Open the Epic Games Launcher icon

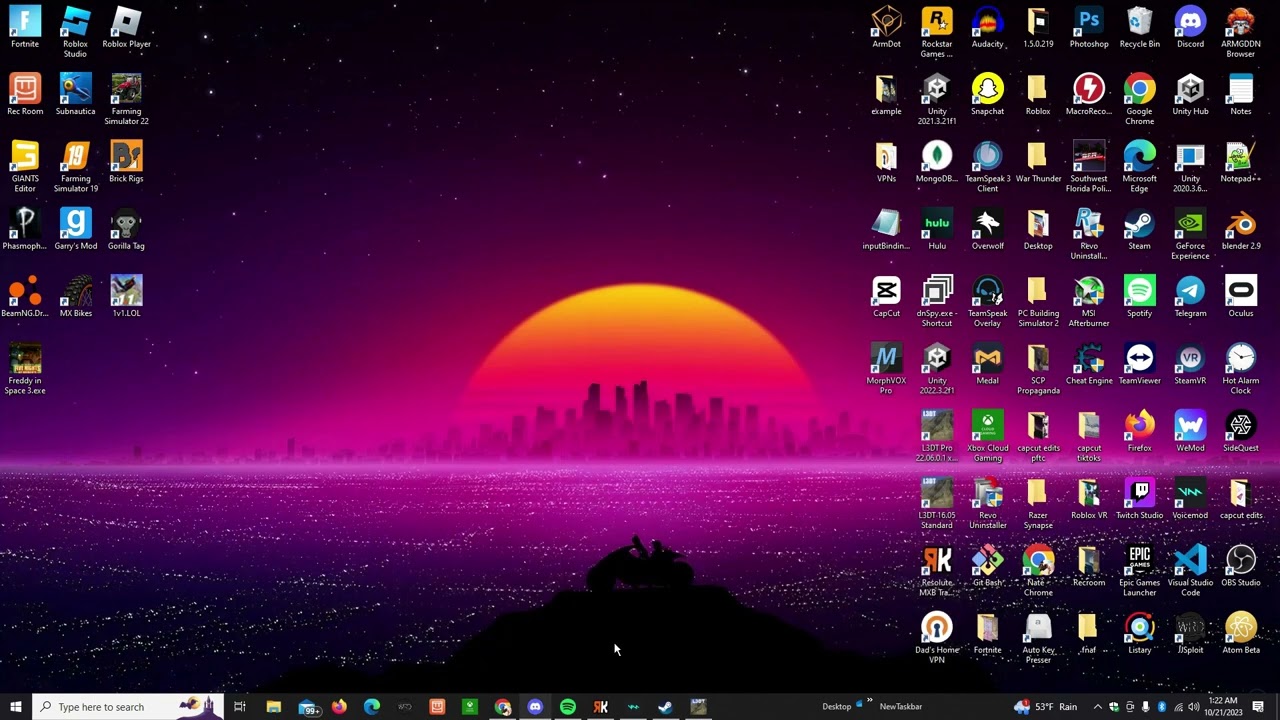(x=1140, y=571)
